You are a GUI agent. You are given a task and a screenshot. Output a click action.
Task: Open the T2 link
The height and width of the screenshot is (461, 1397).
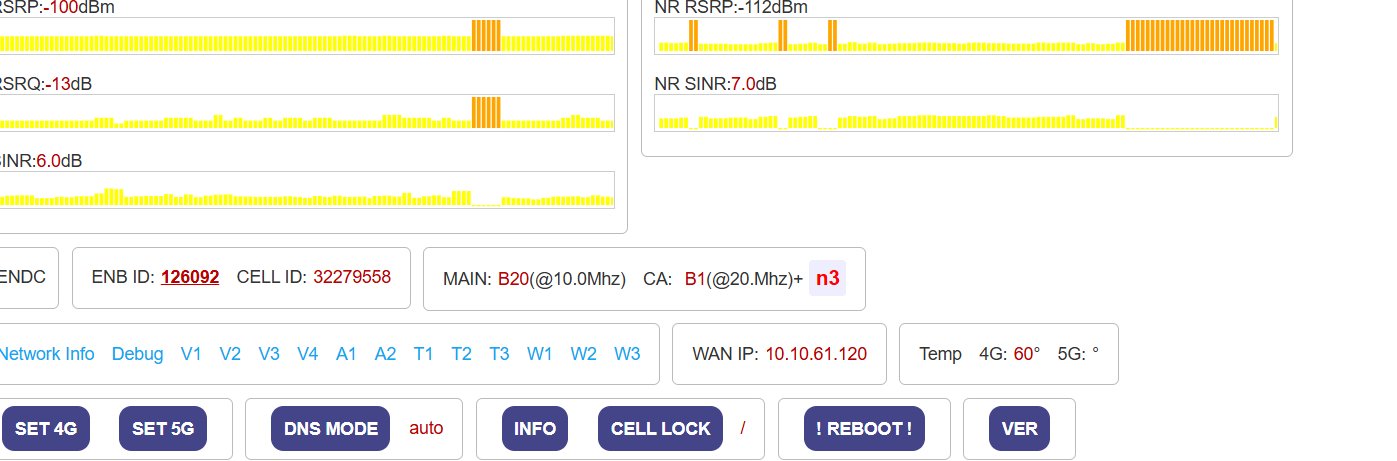tap(461, 354)
